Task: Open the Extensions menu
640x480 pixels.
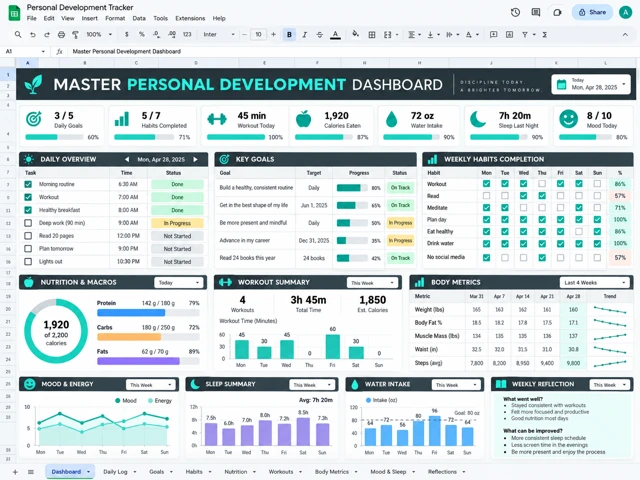Action: point(190,18)
